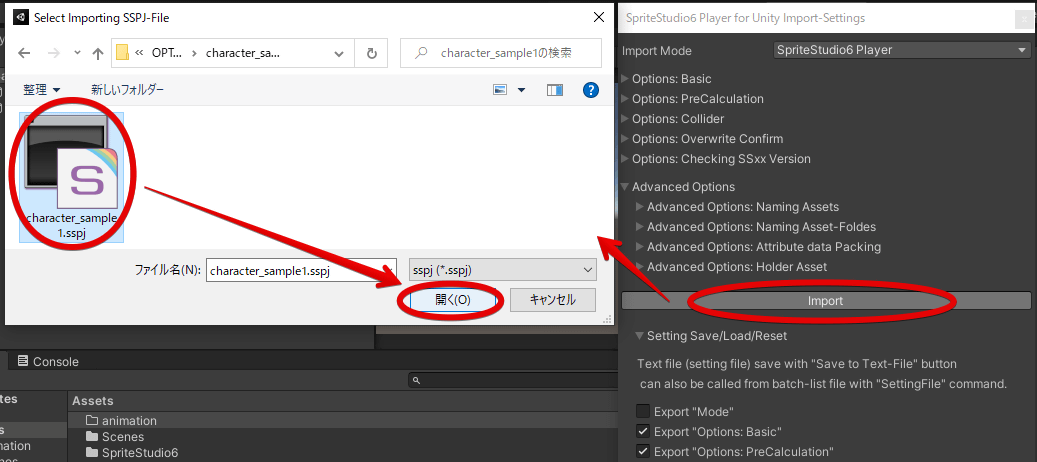Open the 整理 organize menu

[x=42, y=90]
